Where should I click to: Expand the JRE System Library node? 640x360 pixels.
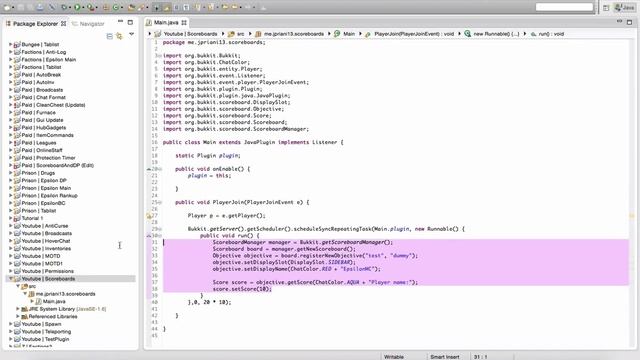(x=18, y=309)
